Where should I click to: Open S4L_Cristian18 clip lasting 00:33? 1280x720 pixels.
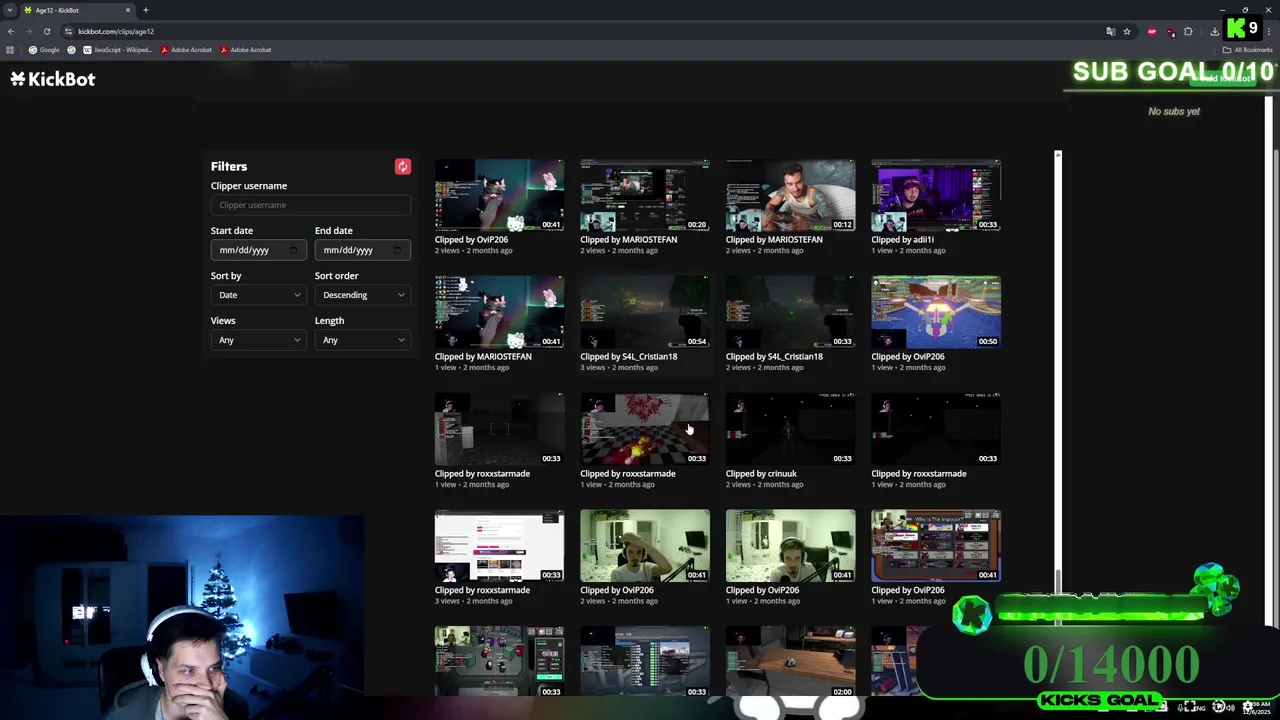790,312
